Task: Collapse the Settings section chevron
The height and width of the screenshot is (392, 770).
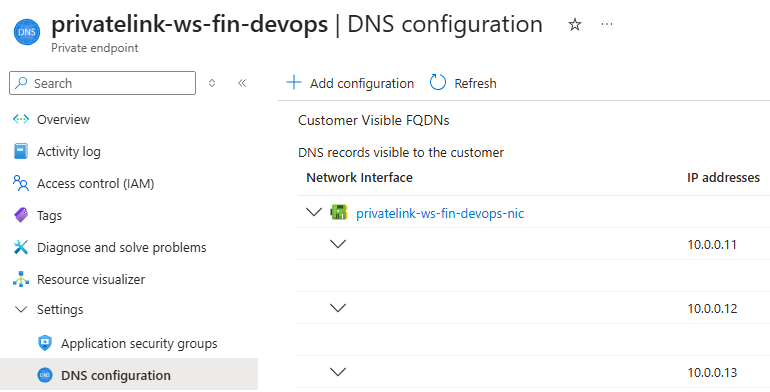Action: (21, 309)
